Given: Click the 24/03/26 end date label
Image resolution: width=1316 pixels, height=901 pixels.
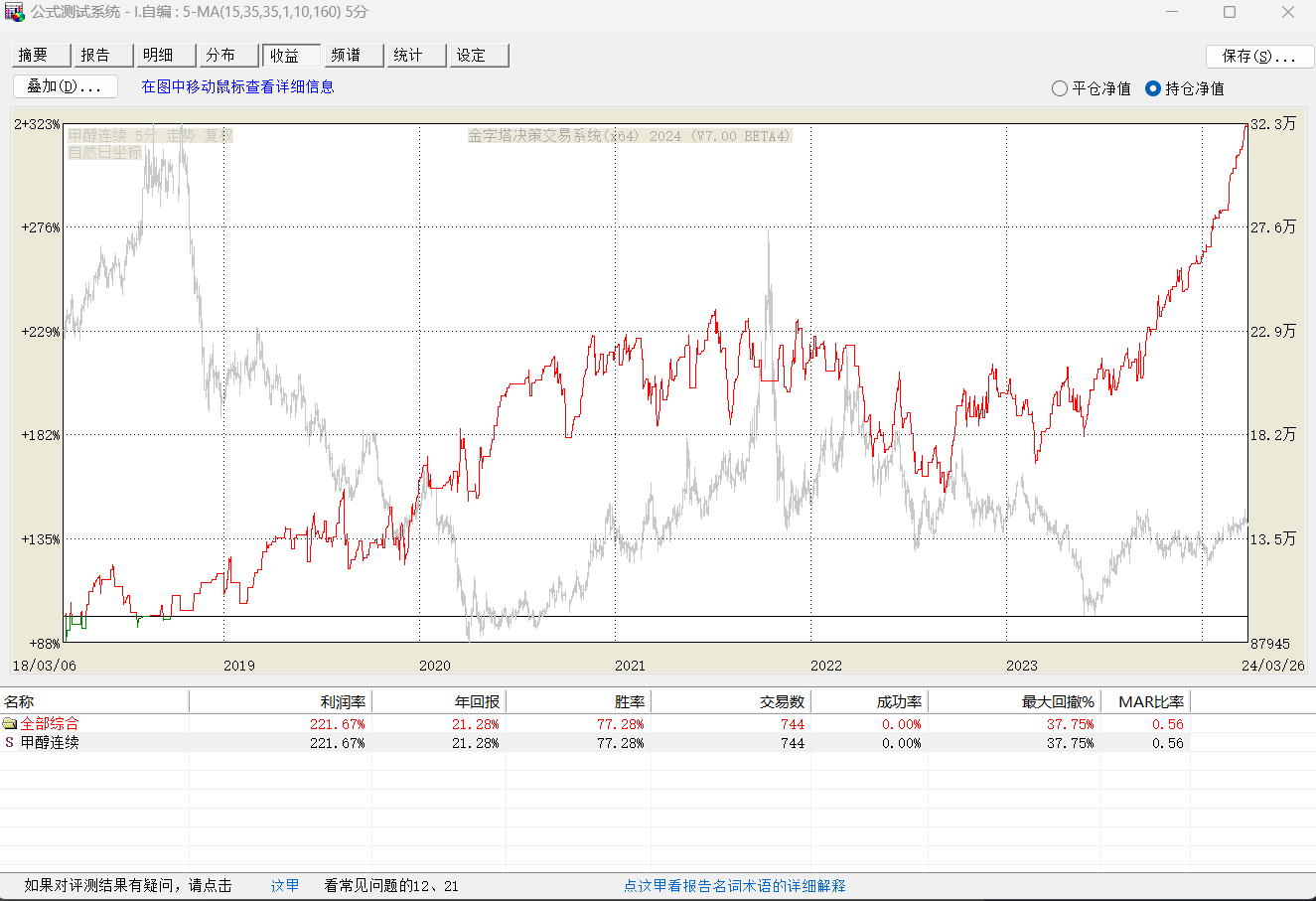Looking at the screenshot, I should pyautogui.click(x=1272, y=666).
